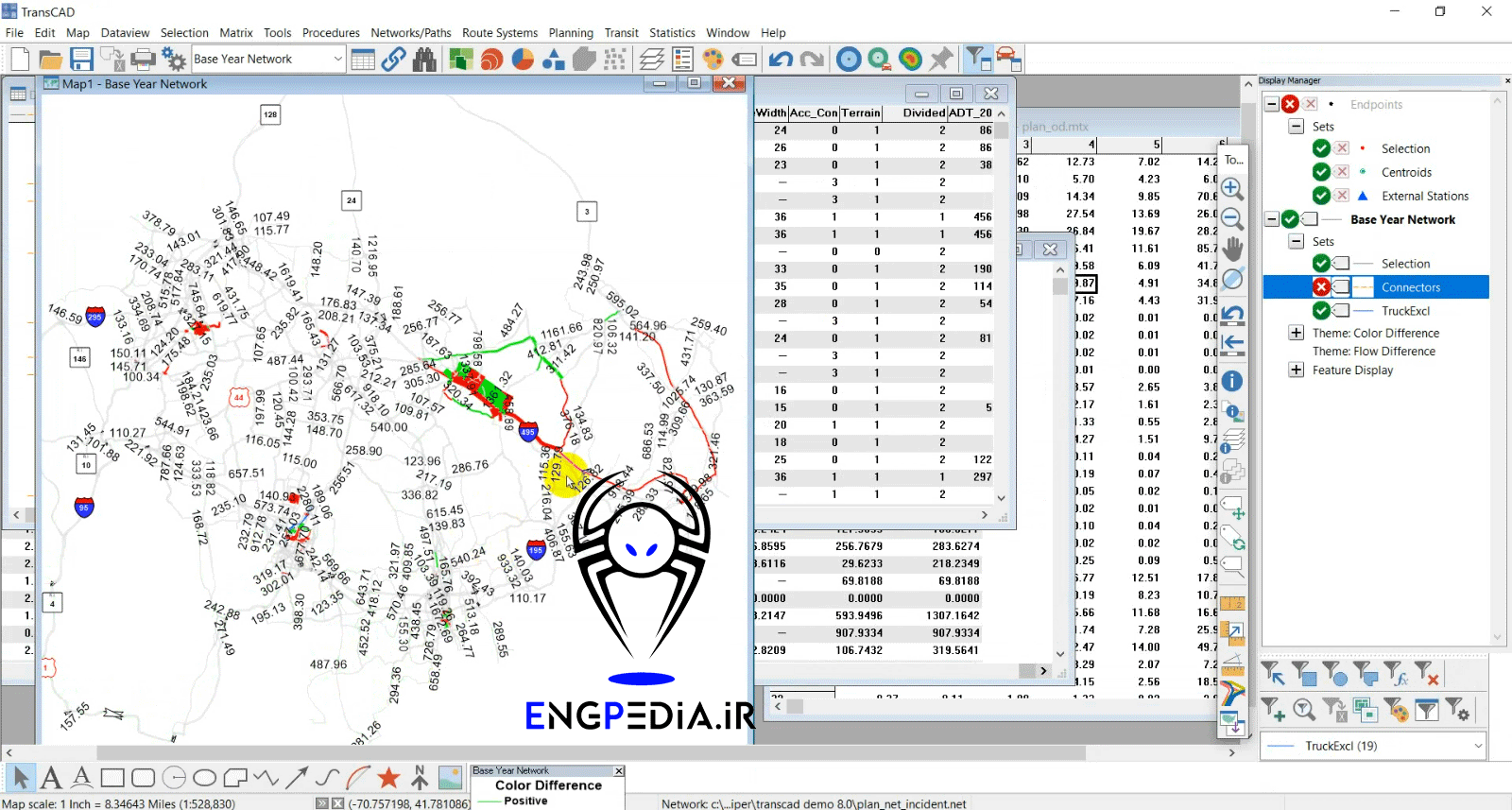Open the Dataview menu
1512x810 pixels.
pyautogui.click(x=125, y=32)
